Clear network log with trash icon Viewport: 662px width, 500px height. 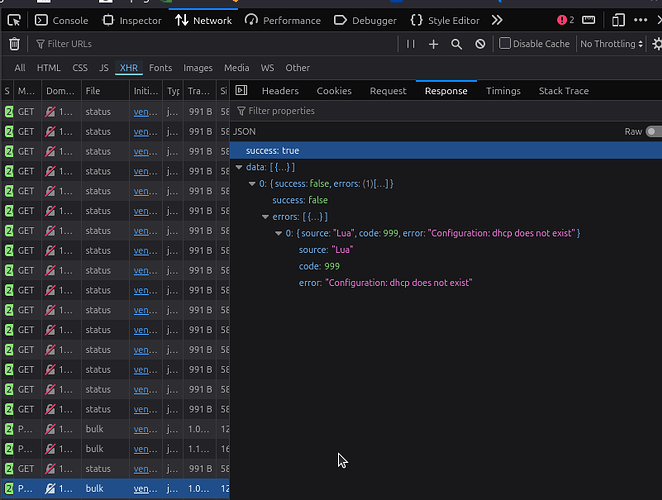pyautogui.click(x=14, y=44)
